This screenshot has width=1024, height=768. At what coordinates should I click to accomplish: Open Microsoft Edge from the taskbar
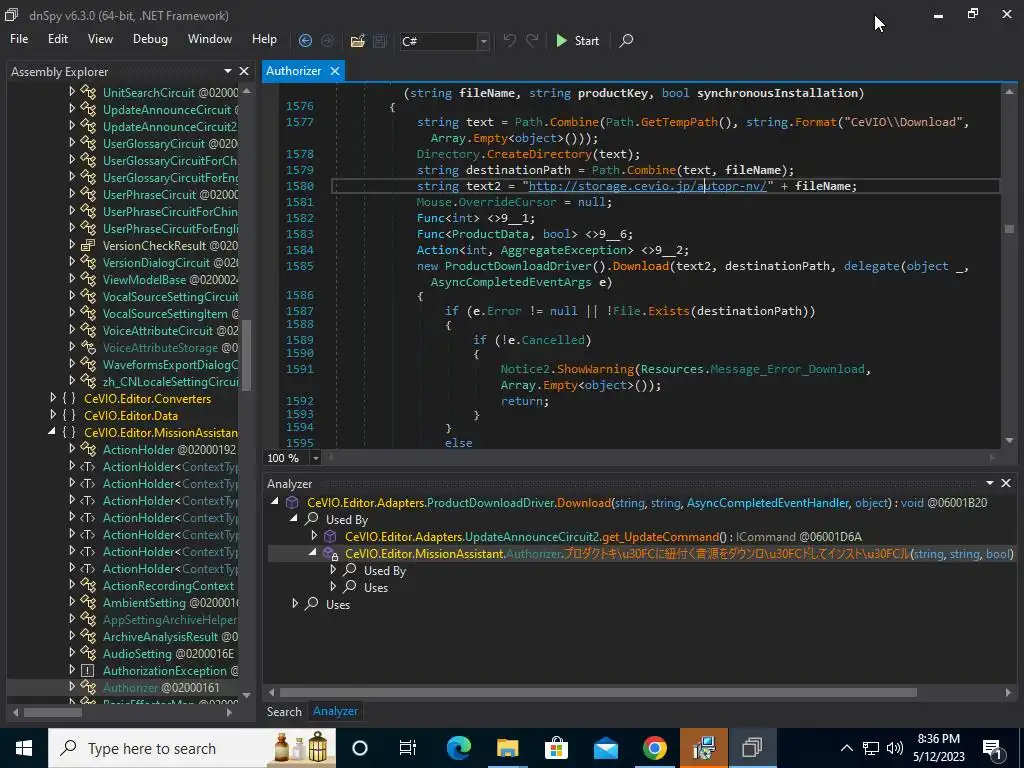pos(458,748)
